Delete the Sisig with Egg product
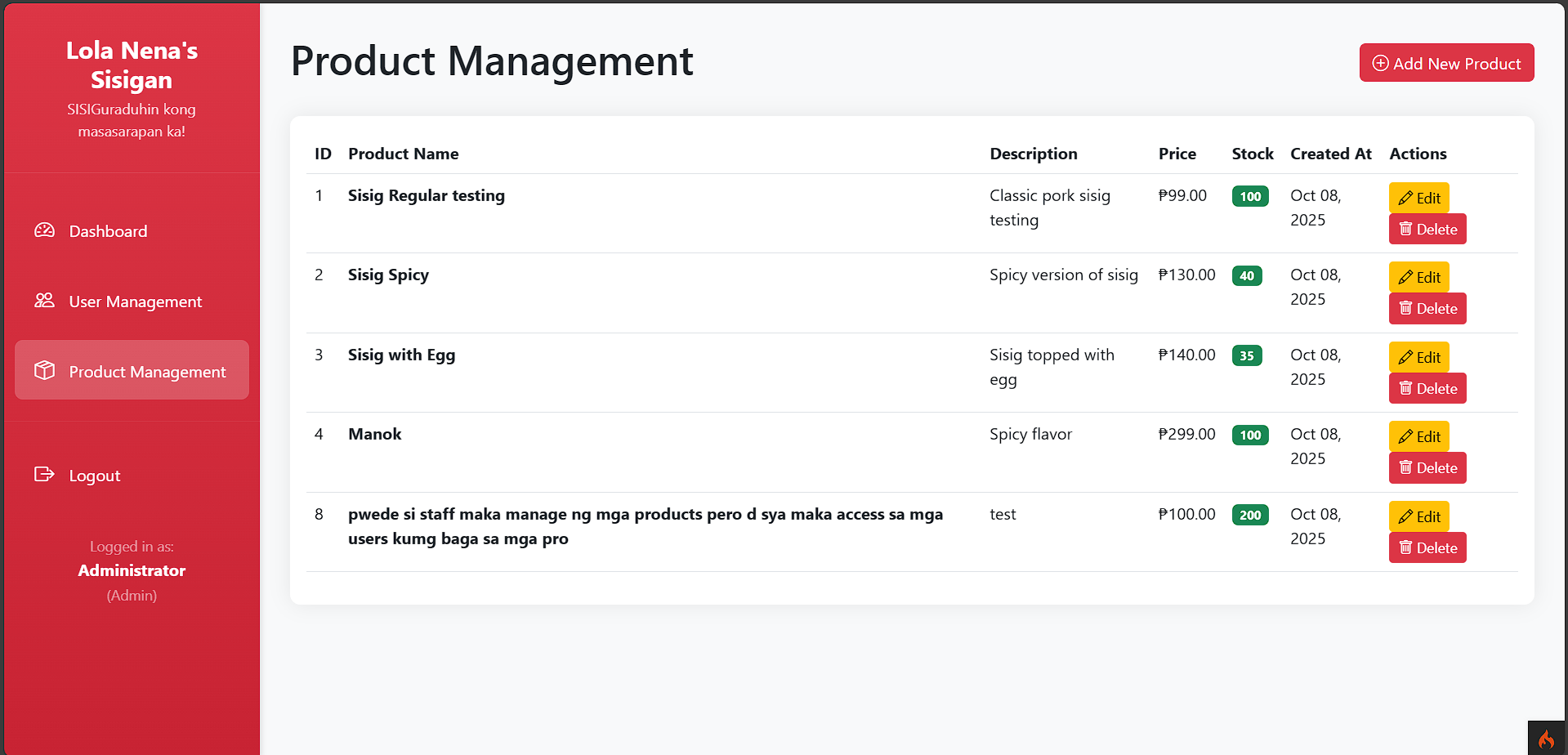1568x755 pixels. coord(1427,388)
